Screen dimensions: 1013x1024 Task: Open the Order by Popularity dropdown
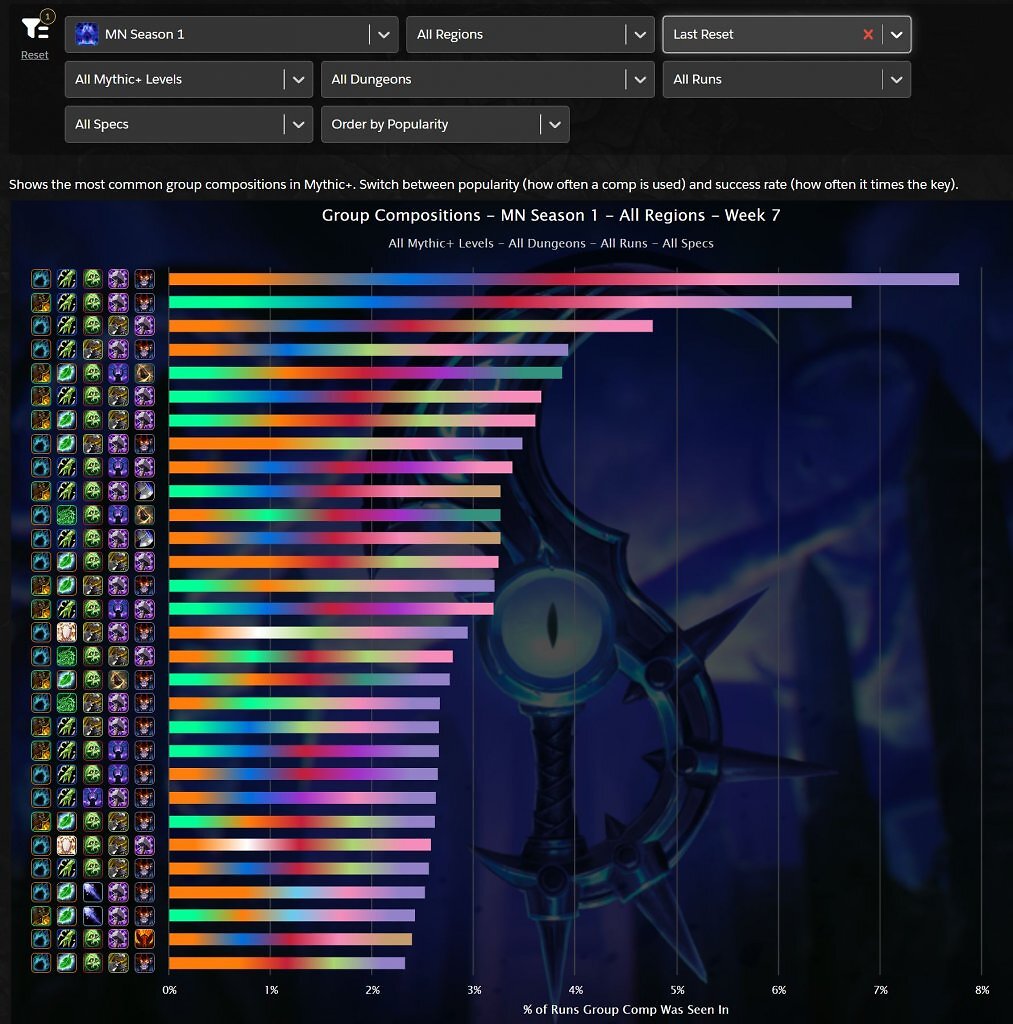tap(445, 124)
